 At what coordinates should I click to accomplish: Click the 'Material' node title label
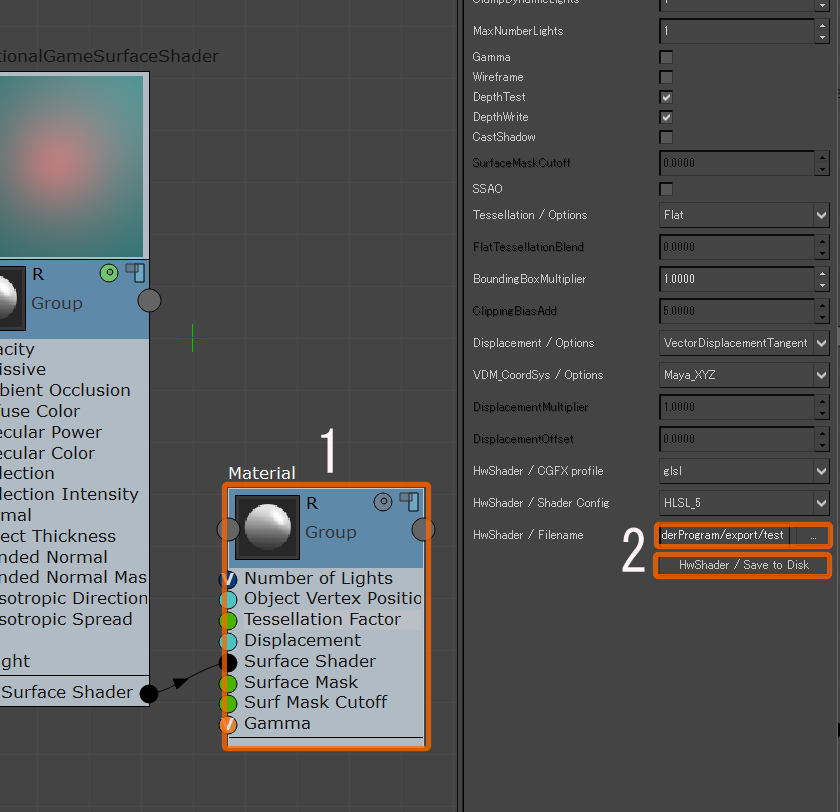pos(262,473)
